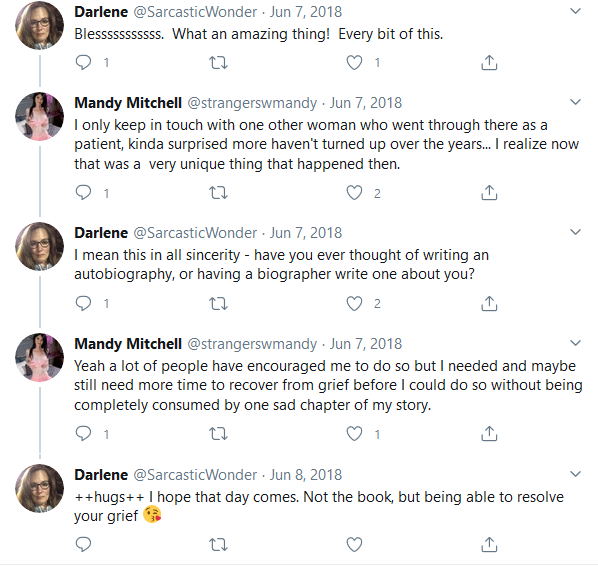Image resolution: width=598 pixels, height=566 pixels.
Task: Reply to Darlene's '++hugs++' tweet
Action: click(84, 544)
